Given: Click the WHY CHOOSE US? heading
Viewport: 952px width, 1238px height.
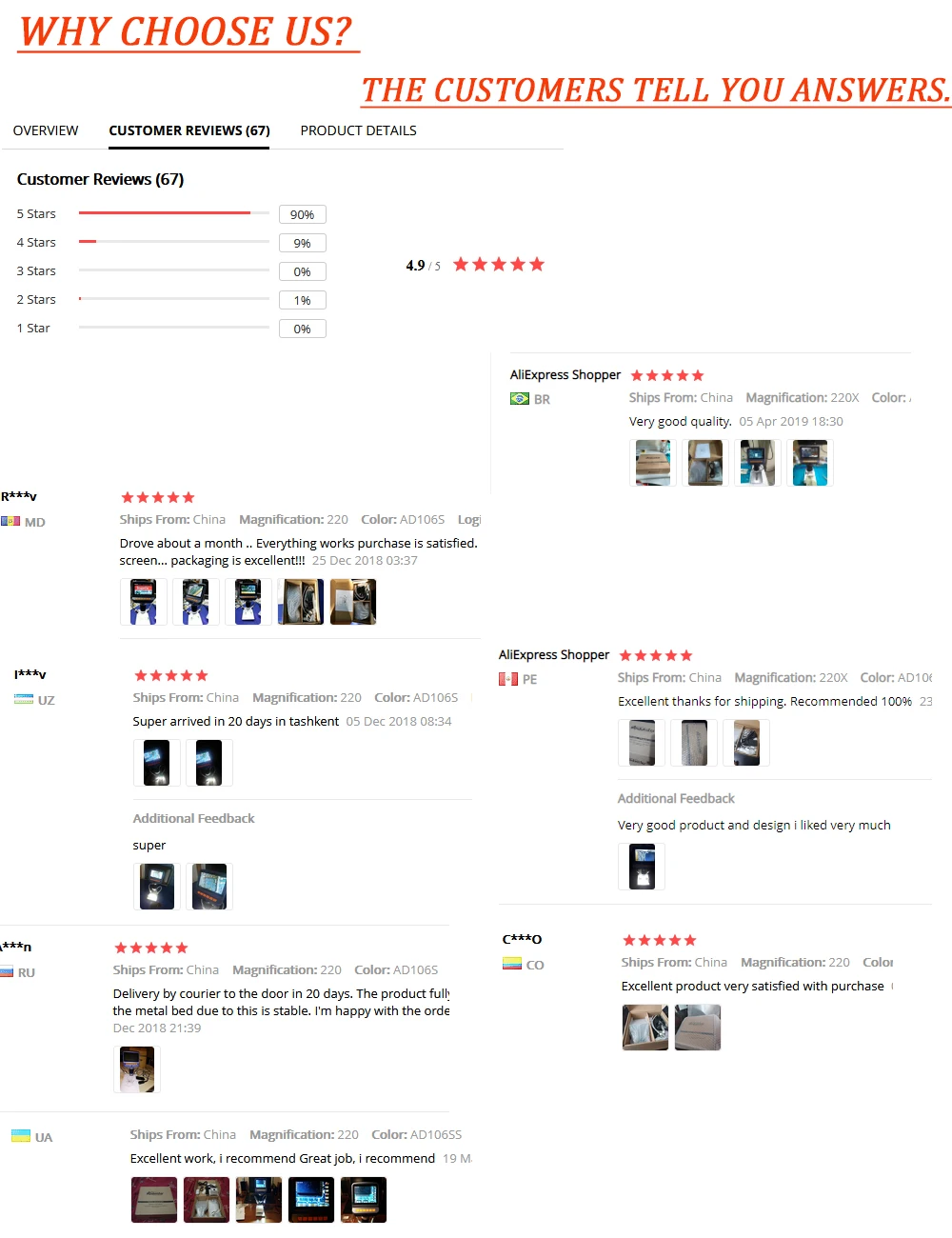Looking at the screenshot, I should tap(188, 31).
